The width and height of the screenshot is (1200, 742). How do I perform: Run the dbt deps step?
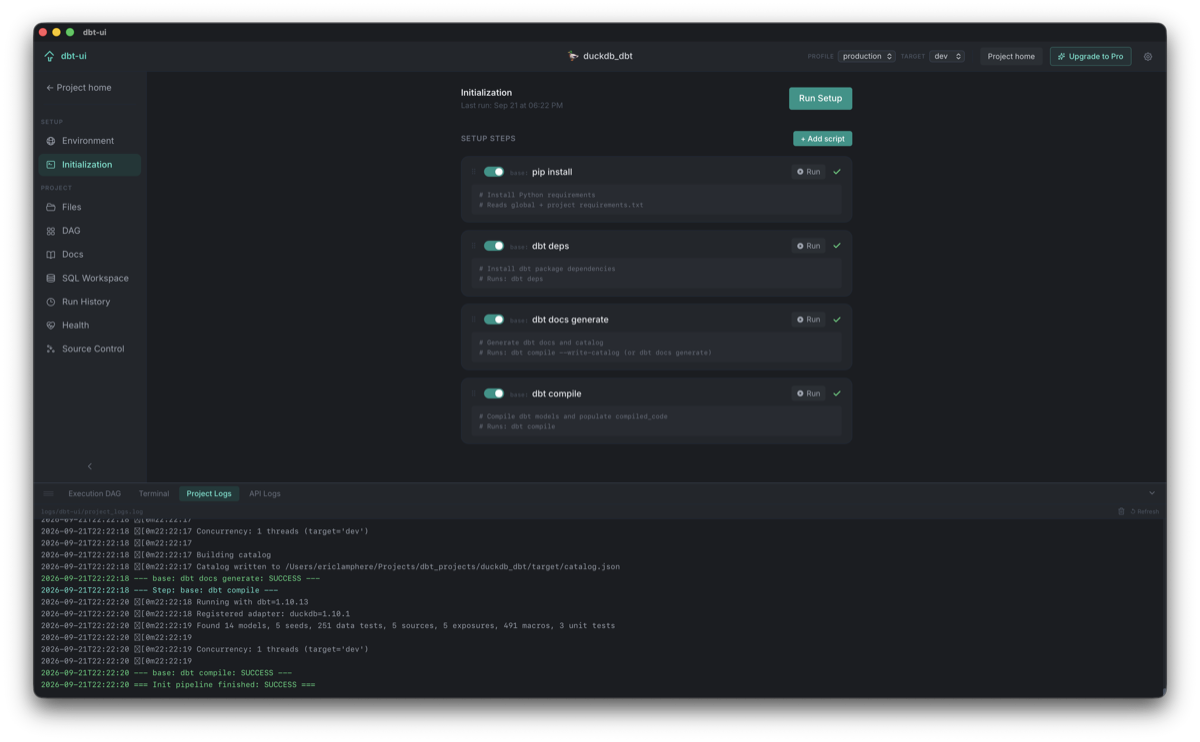[809, 246]
